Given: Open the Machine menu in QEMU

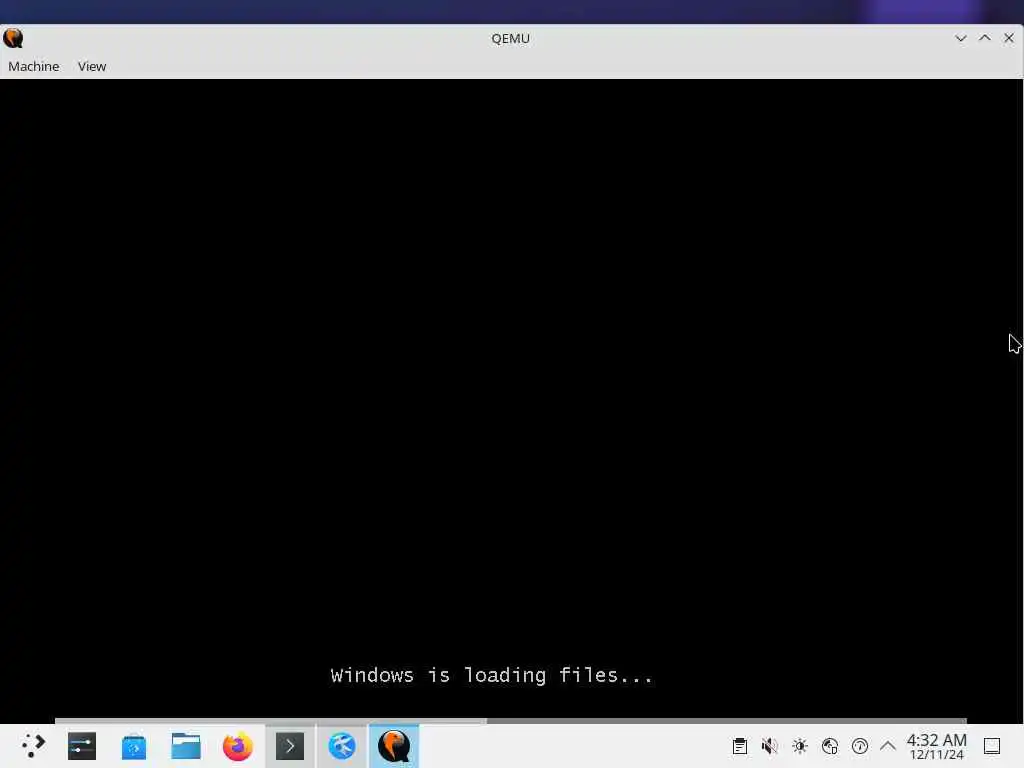Looking at the screenshot, I should 34,67.
